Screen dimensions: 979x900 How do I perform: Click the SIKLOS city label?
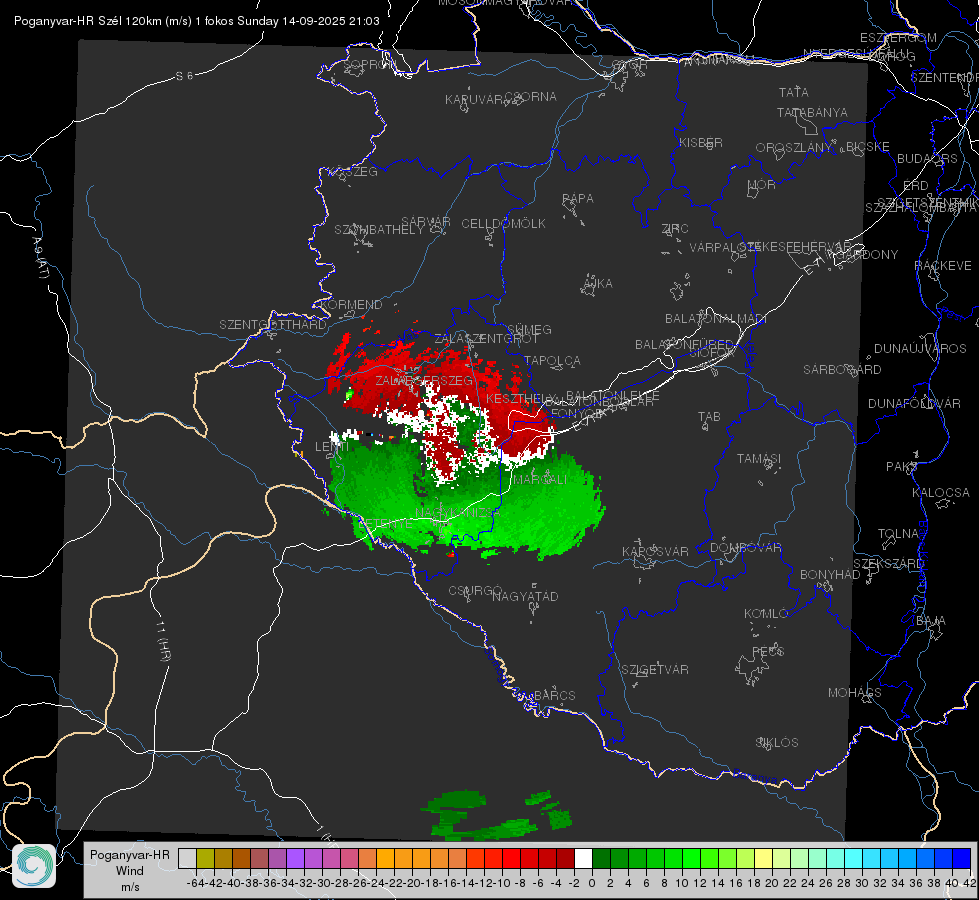click(777, 742)
